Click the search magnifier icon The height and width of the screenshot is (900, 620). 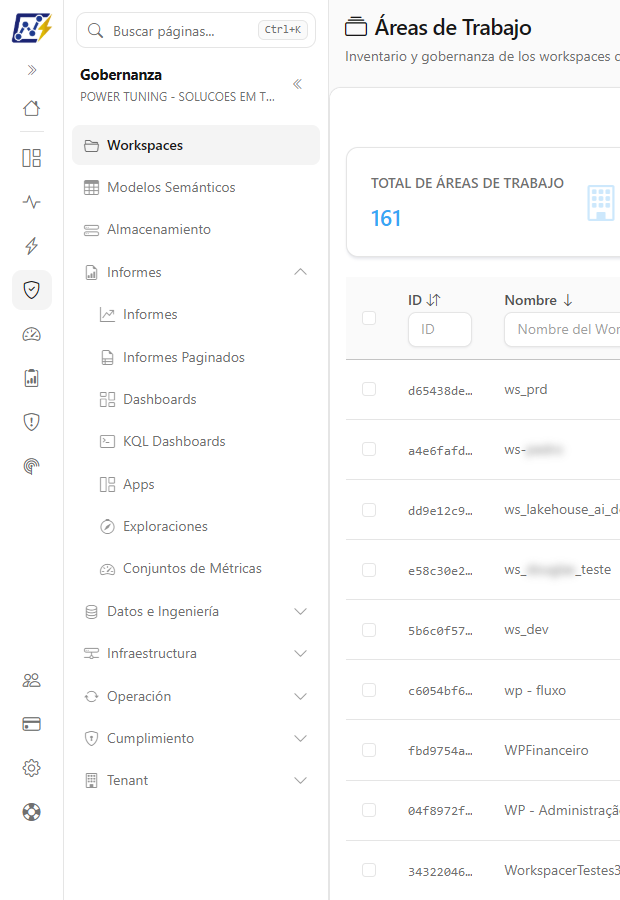tap(95, 30)
